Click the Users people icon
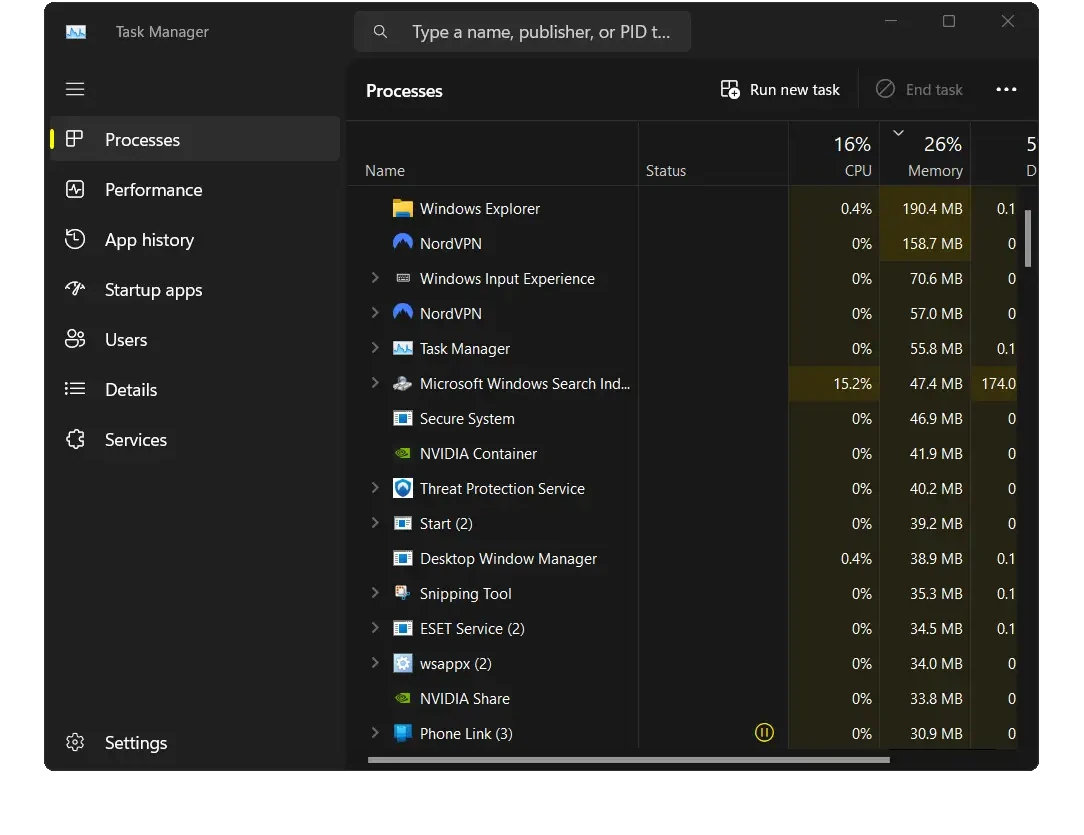This screenshot has height=835, width=1084. (x=75, y=339)
